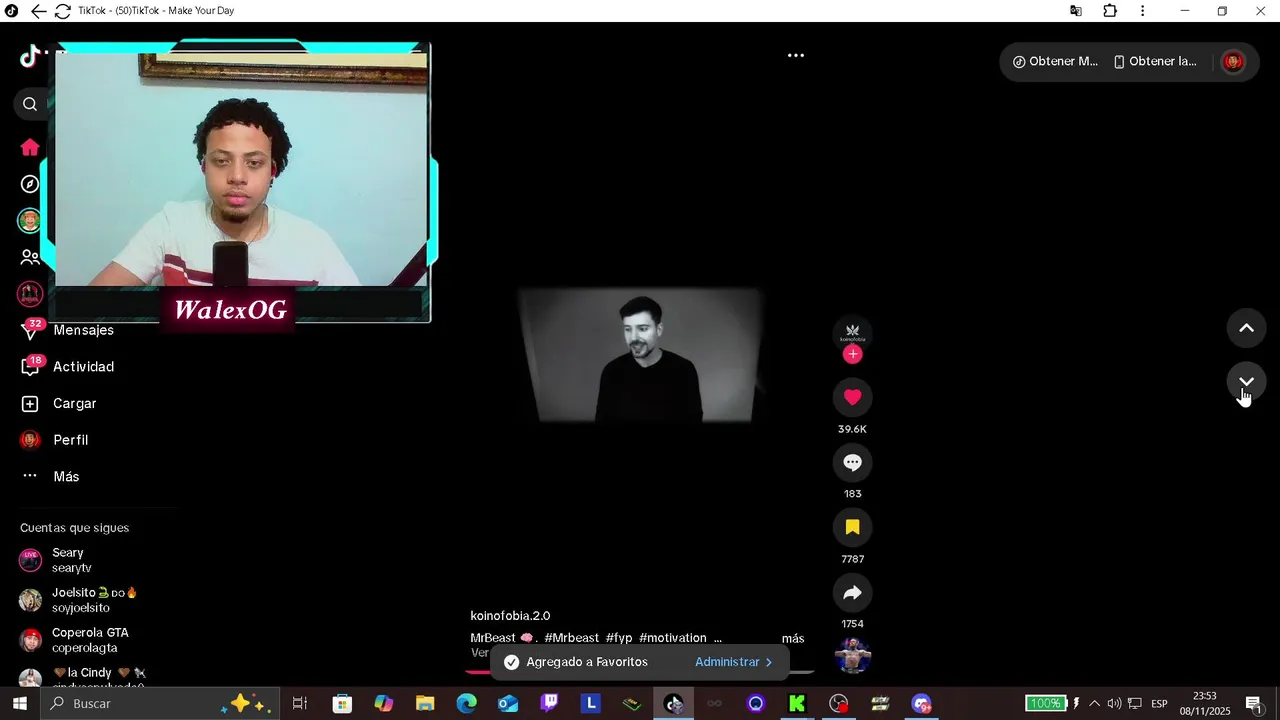Open Microsoft Store from the taskbar

tap(342, 704)
